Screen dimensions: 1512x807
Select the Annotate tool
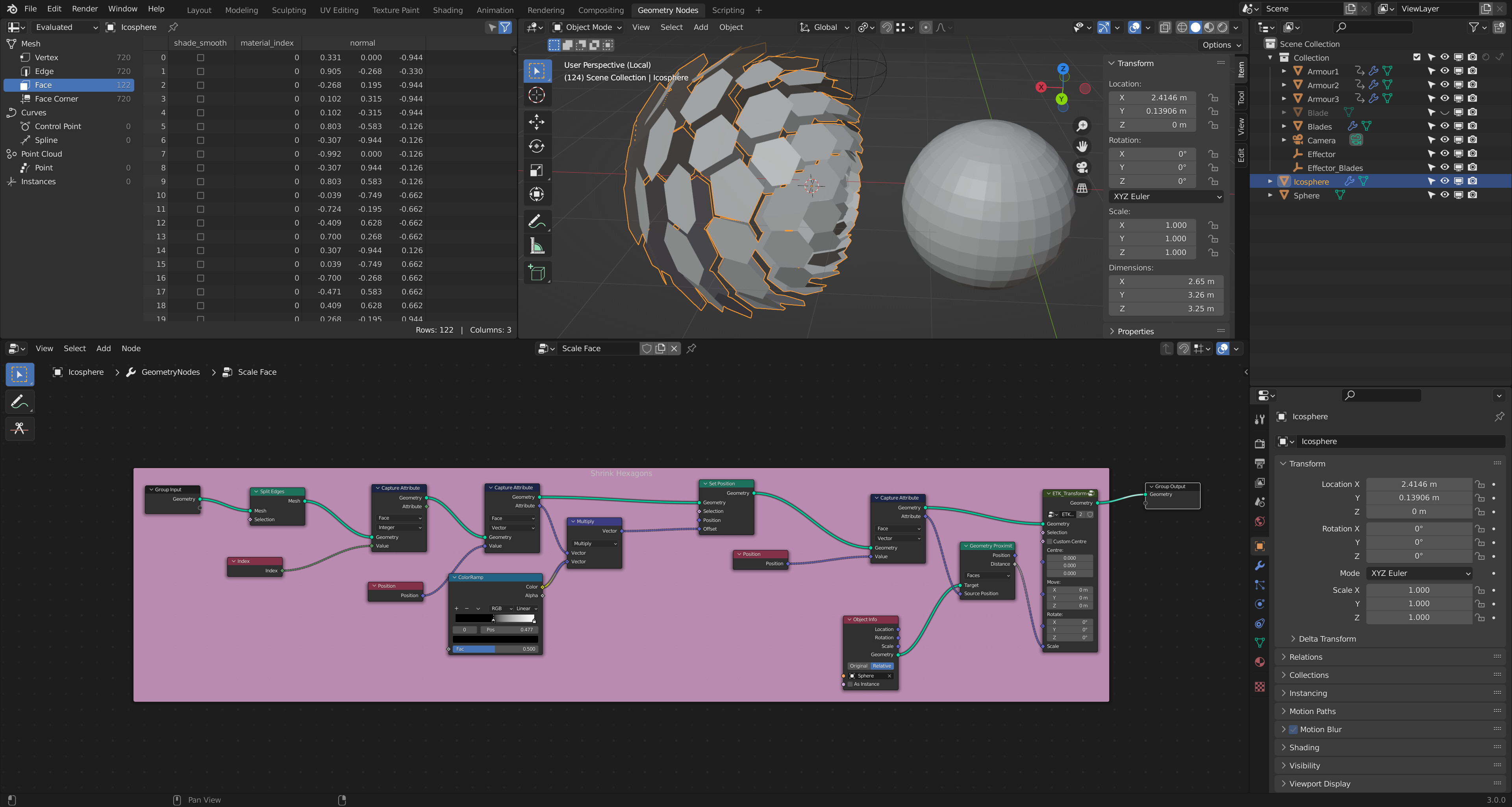pos(536,221)
